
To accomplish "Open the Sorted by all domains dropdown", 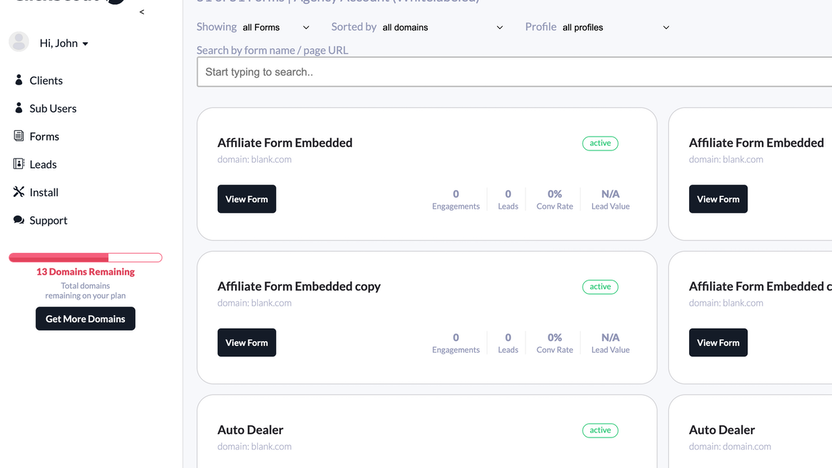I will 442,28.
